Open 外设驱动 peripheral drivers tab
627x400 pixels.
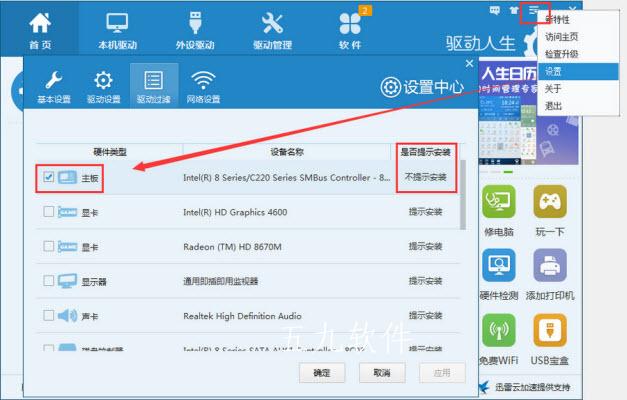195,30
